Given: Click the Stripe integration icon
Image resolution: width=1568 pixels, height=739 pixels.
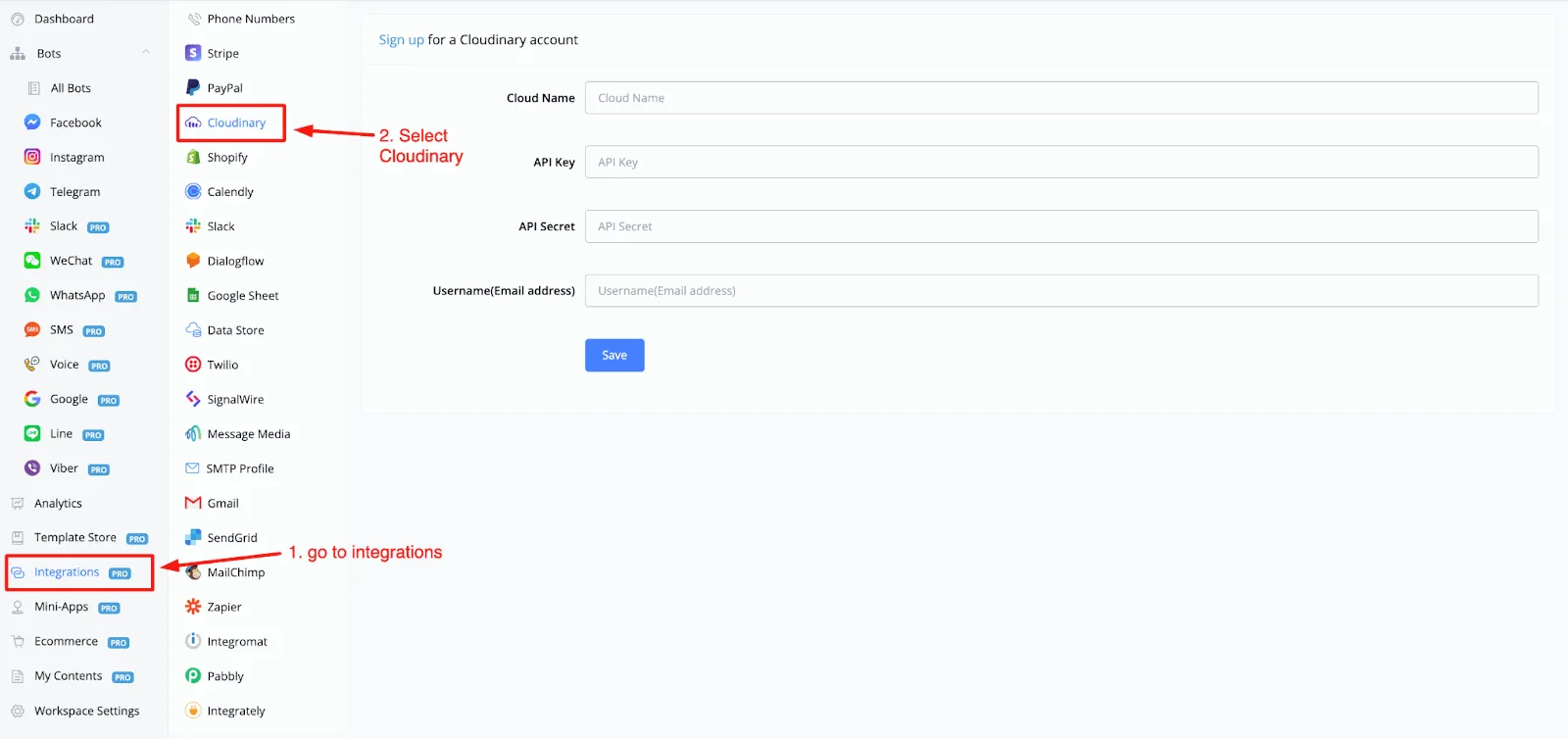Looking at the screenshot, I should pyautogui.click(x=193, y=53).
